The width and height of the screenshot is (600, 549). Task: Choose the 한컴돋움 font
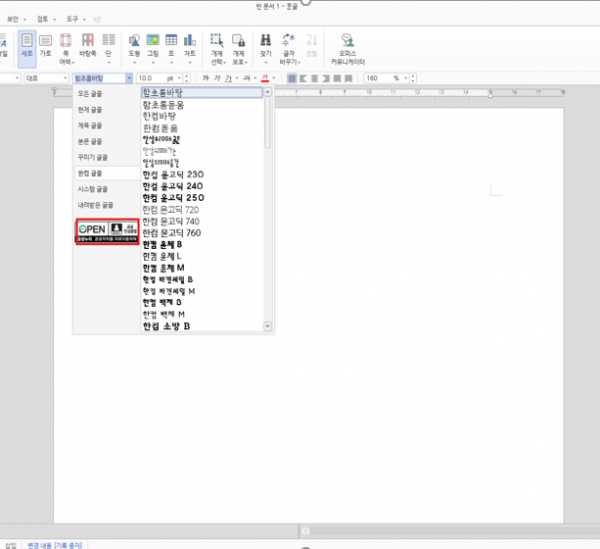(202, 128)
